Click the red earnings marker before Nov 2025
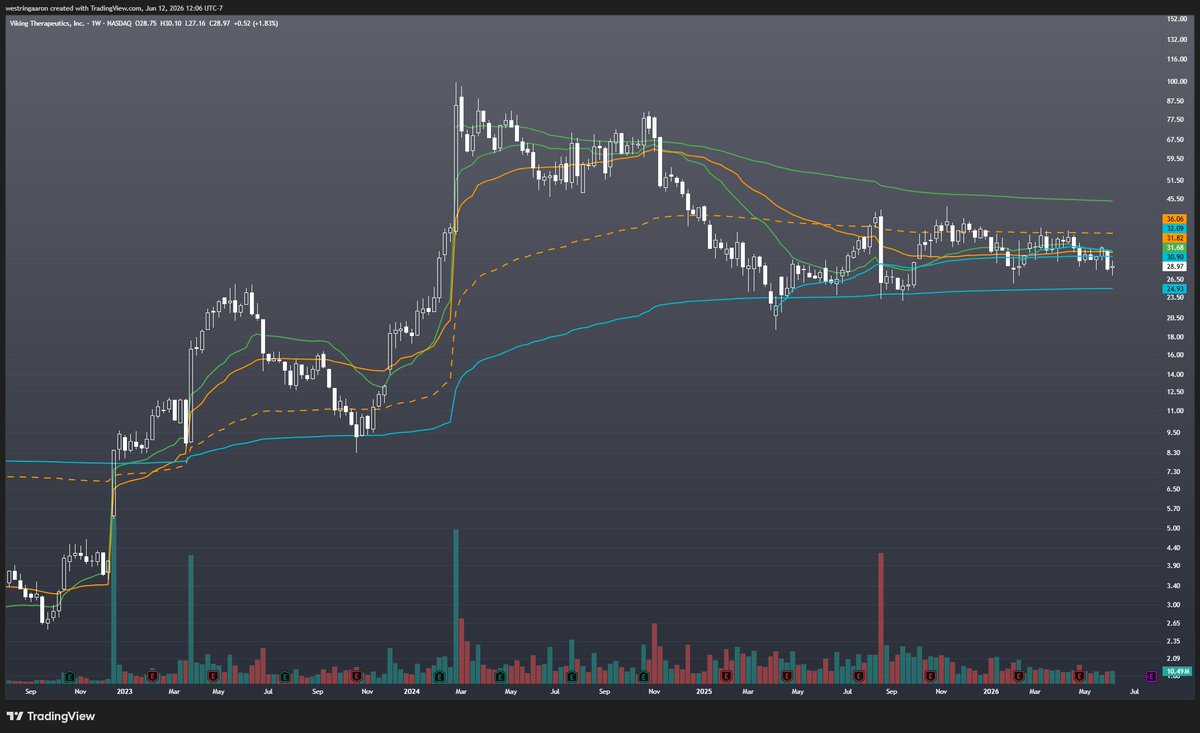The height and width of the screenshot is (733, 1200). pos(929,676)
